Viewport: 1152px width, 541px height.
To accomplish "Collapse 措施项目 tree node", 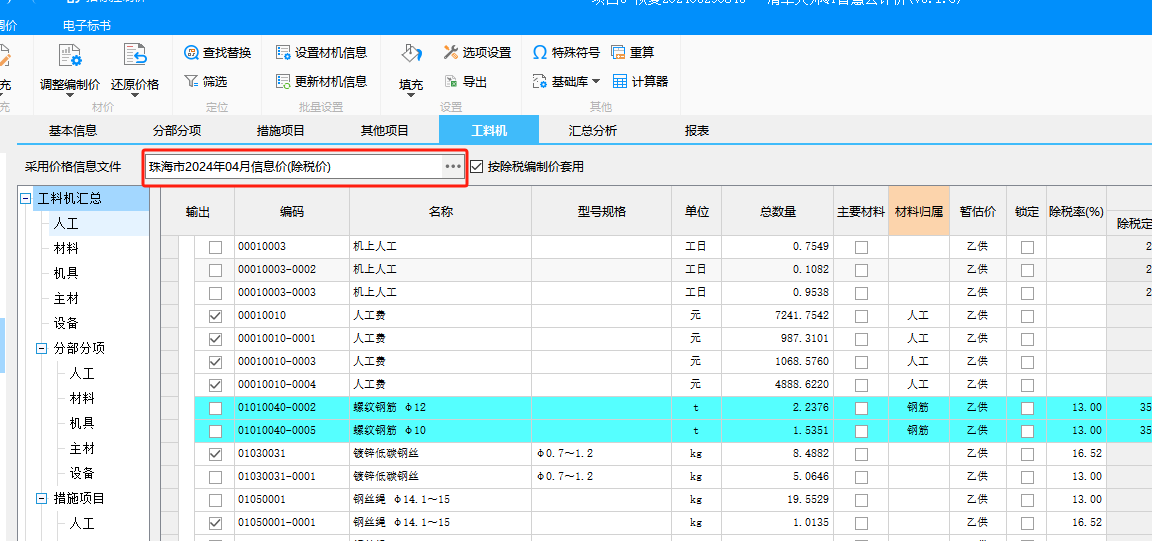I will click(42, 498).
